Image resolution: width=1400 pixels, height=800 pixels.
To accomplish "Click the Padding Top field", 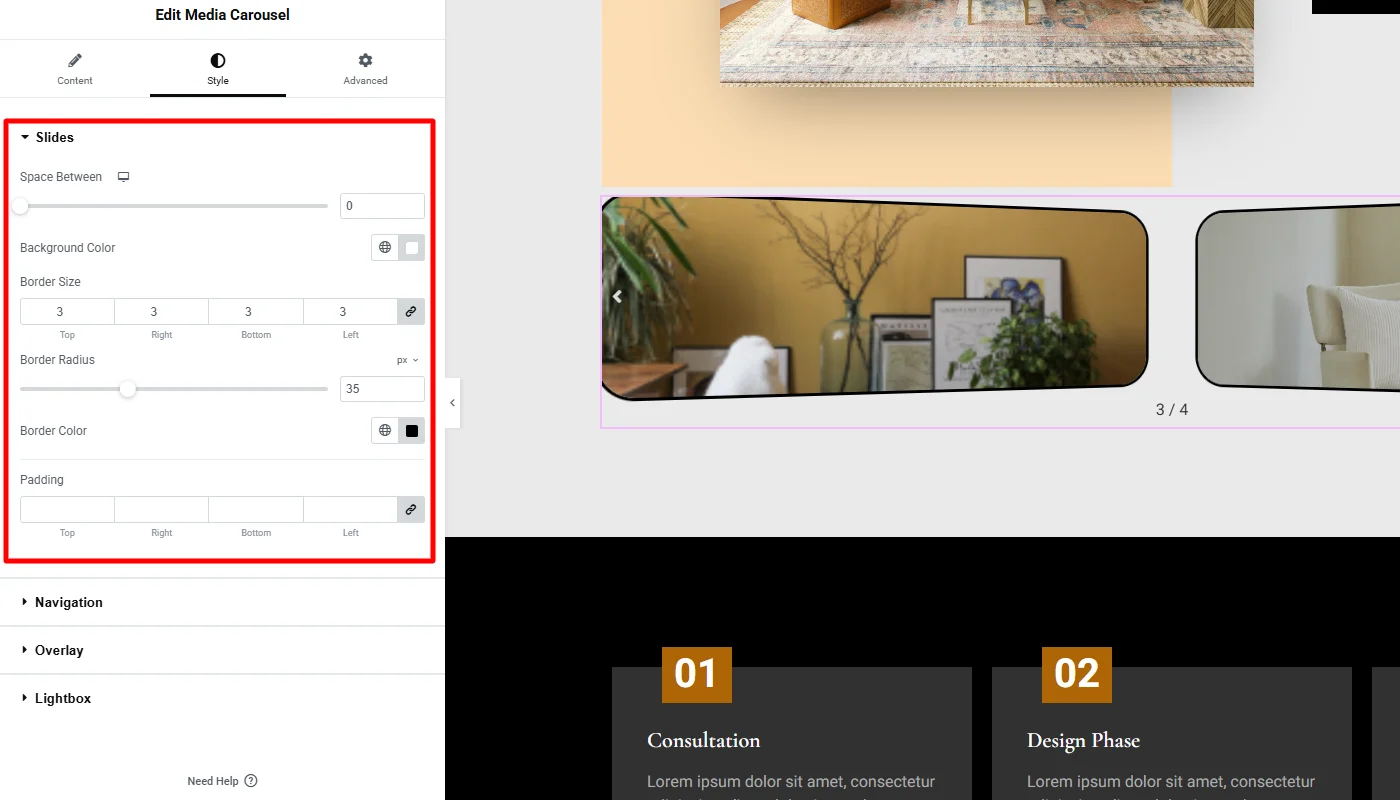I will (x=67, y=510).
